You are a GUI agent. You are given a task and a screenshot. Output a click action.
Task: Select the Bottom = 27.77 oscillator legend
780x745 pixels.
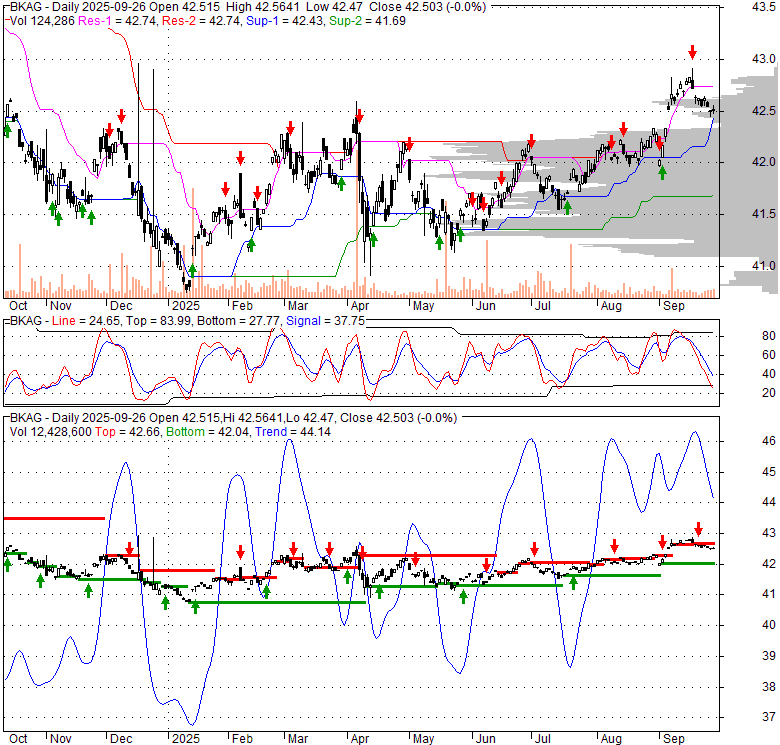[239, 321]
